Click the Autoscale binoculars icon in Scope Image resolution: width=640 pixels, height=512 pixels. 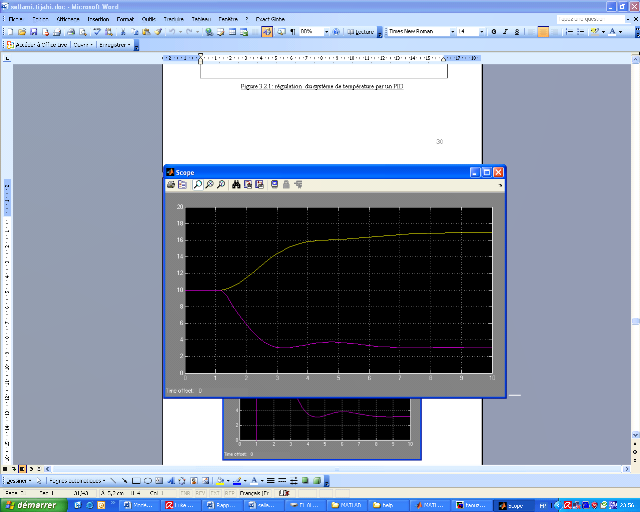coord(236,185)
